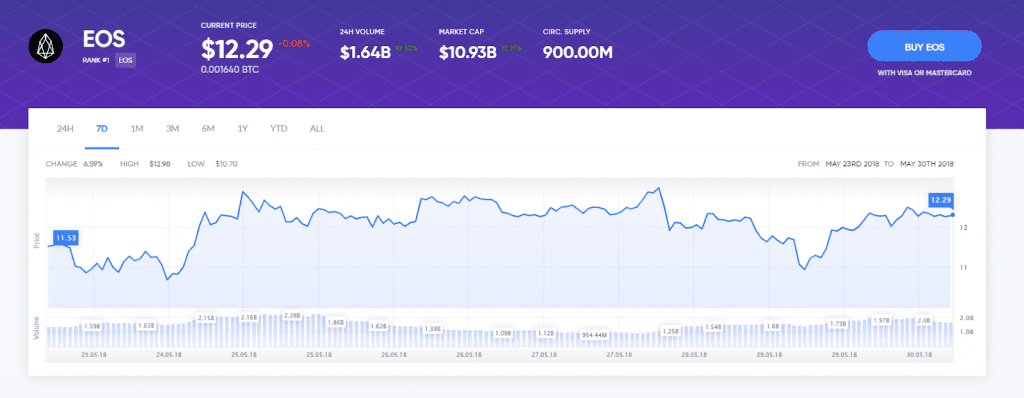The image size is (1024, 398).
Task: Click the 1.09B volume label
Action: [503, 333]
